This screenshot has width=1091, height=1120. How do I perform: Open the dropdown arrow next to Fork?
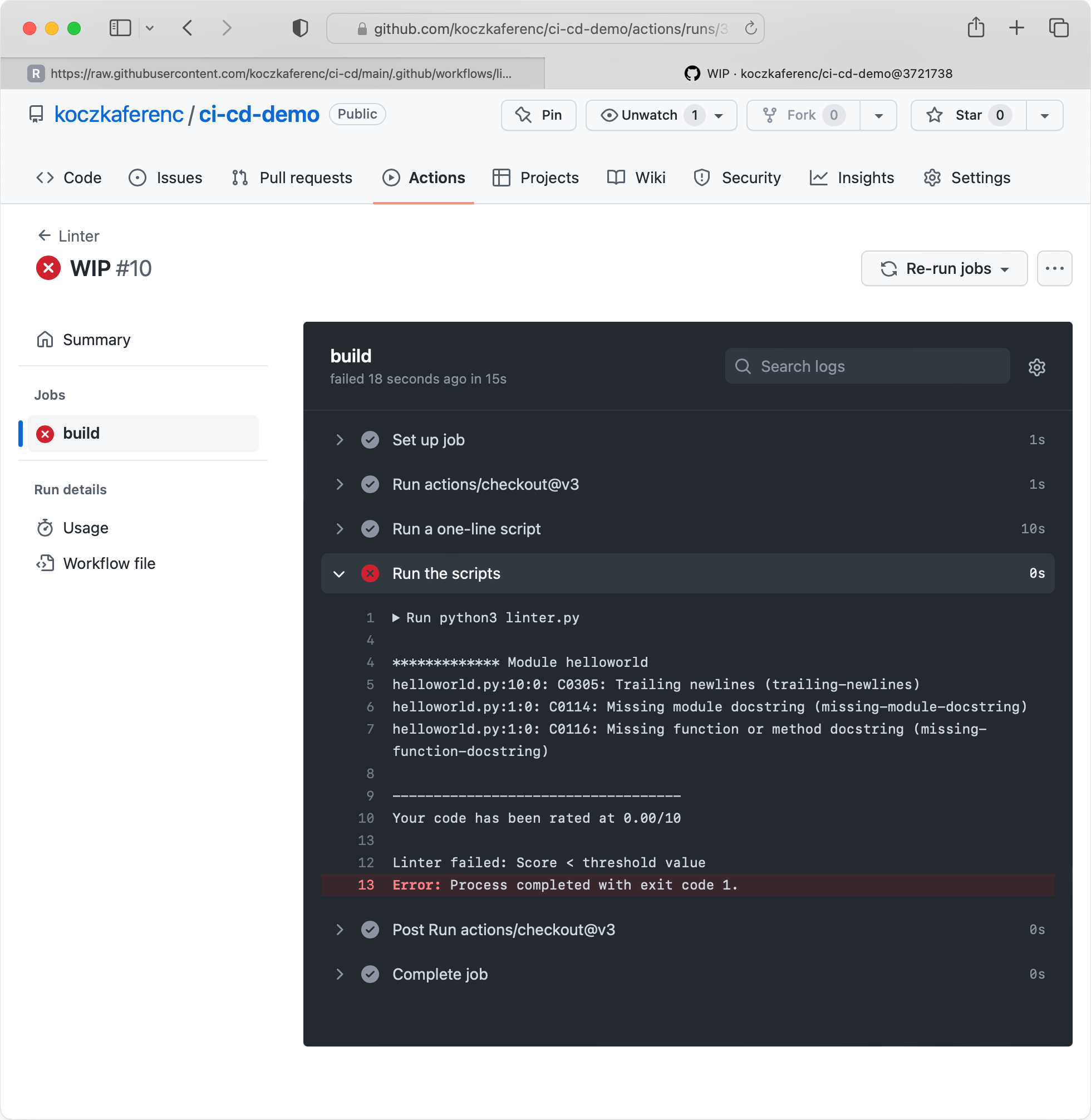coord(878,115)
